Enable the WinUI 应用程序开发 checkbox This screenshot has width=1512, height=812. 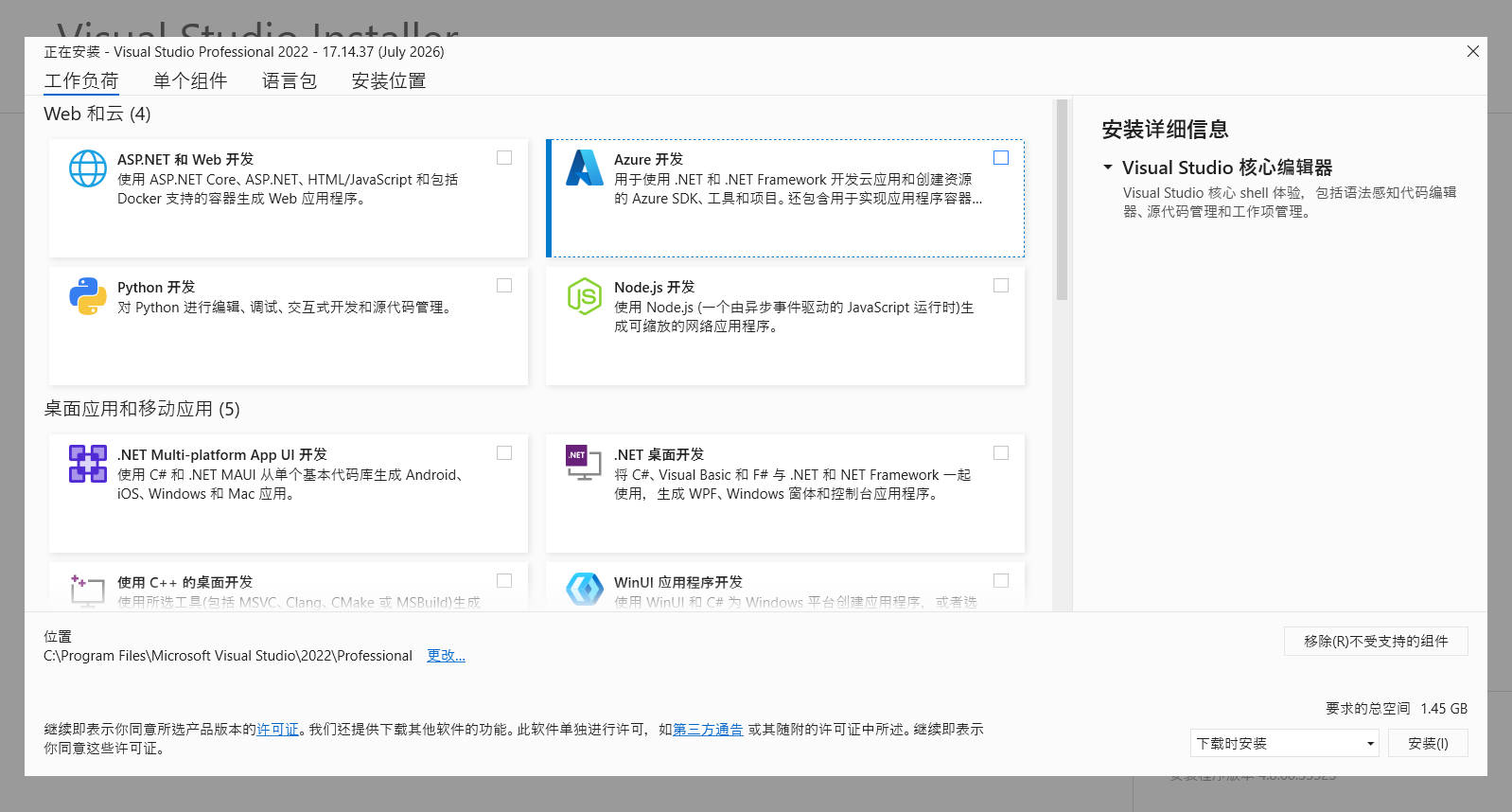(x=1001, y=581)
